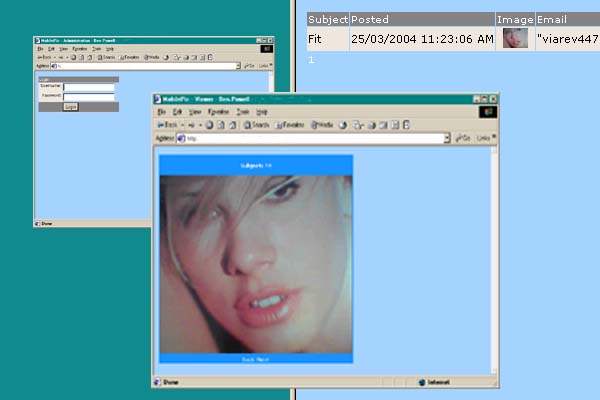
Task: Click Media button in Administration window toolbar
Action: [152, 57]
